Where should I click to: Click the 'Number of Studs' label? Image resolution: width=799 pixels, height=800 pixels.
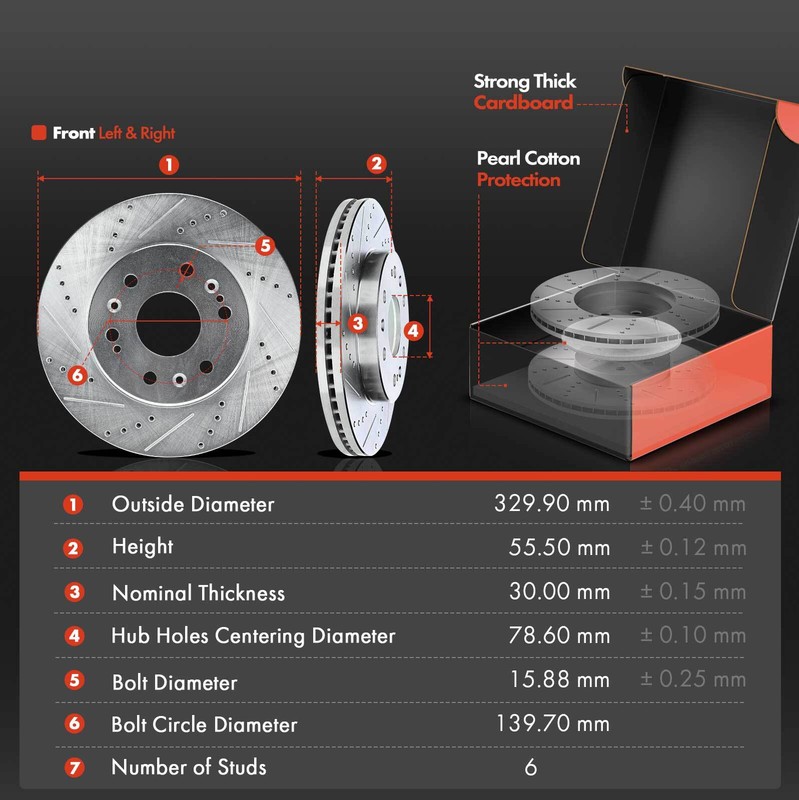(189, 767)
